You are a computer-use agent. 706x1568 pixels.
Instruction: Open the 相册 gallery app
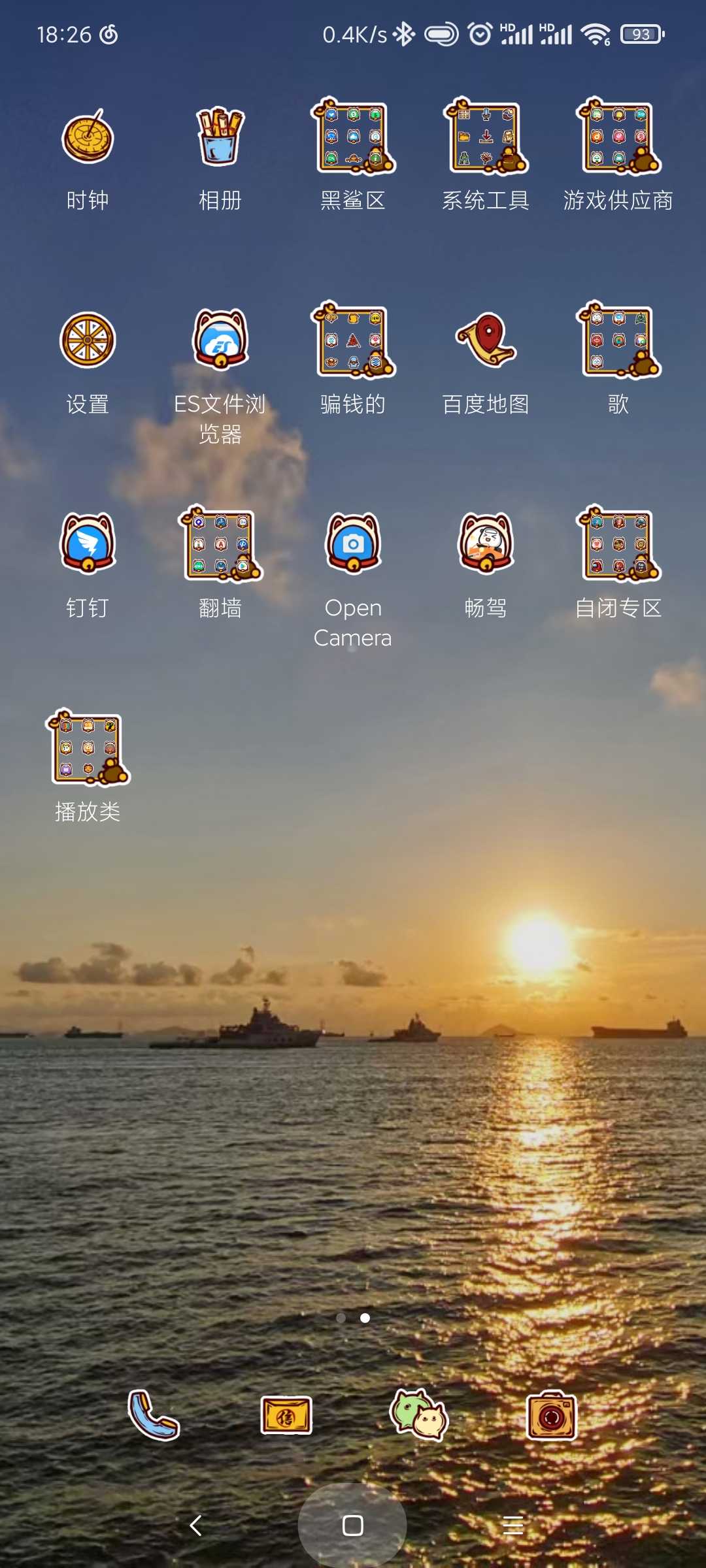220,138
